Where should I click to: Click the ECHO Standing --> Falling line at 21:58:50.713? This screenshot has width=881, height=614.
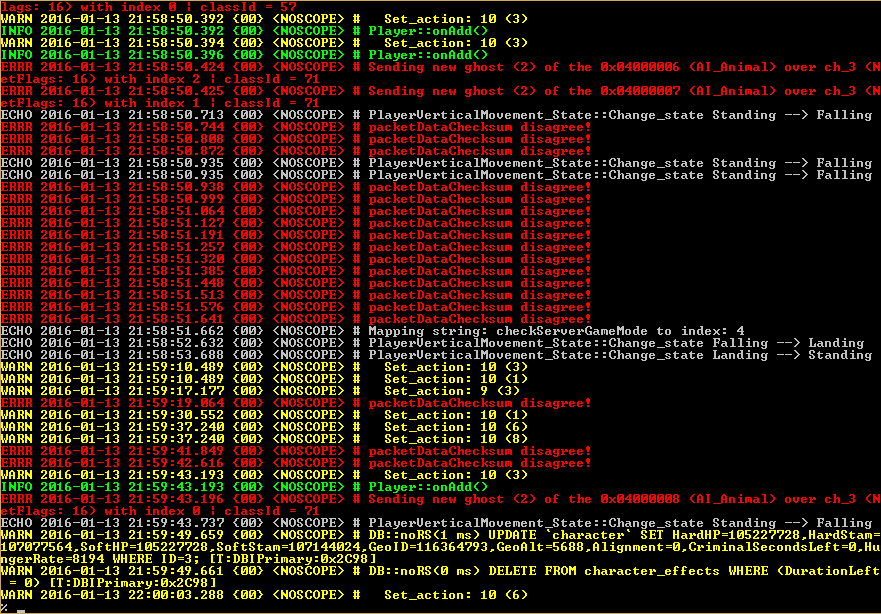tap(437, 115)
